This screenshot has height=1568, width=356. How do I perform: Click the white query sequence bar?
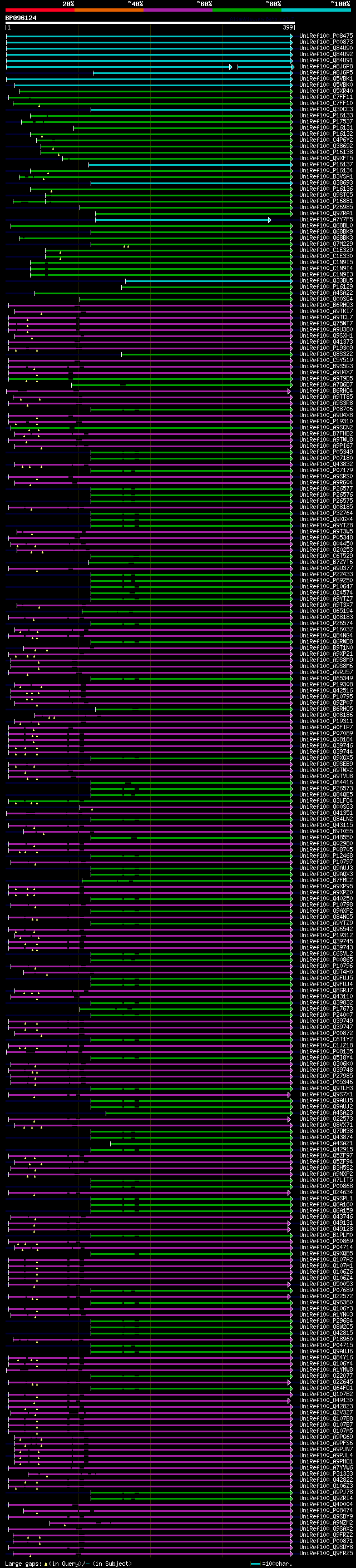click(150, 23)
